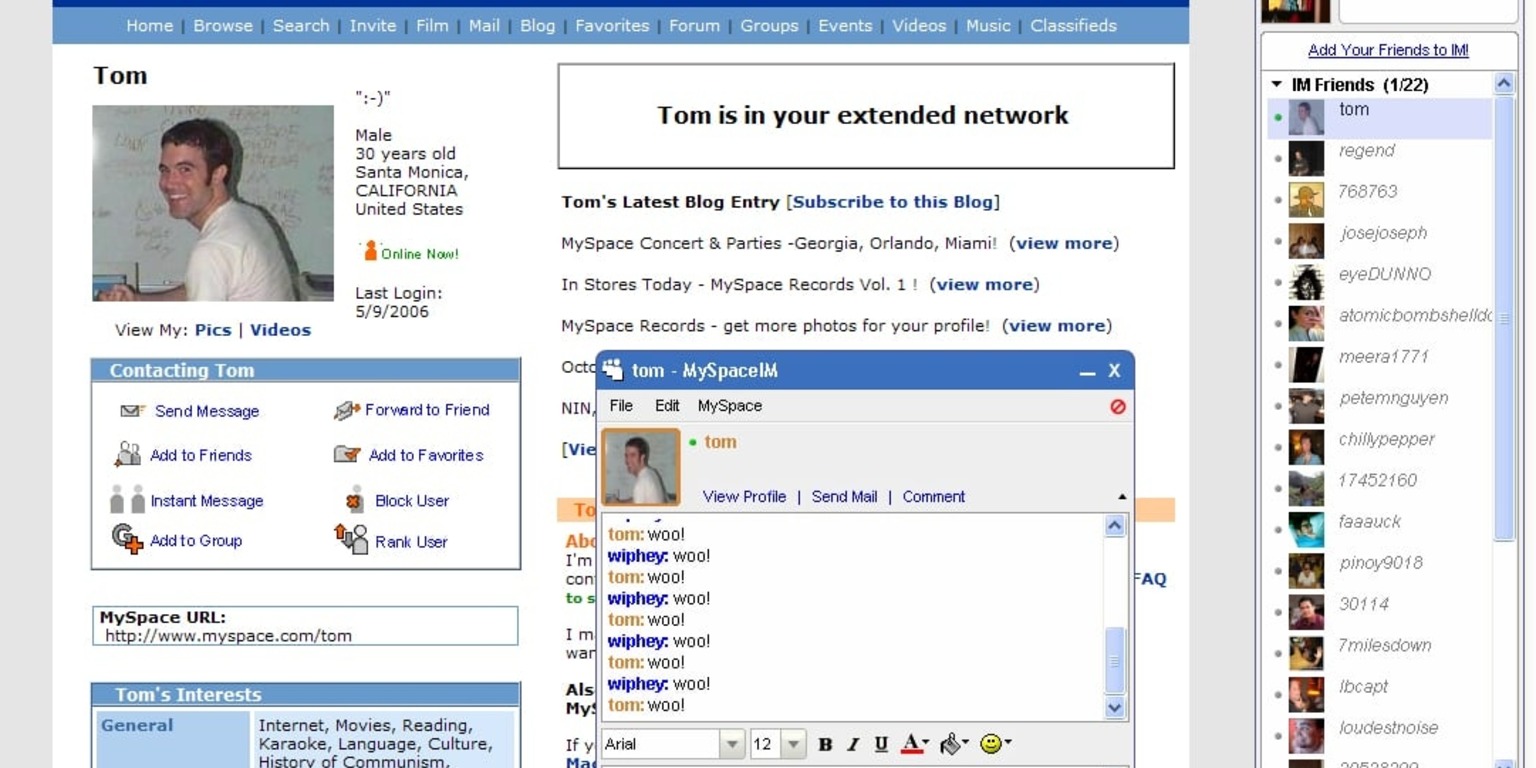Open Forum in the navigation bar
The height and width of the screenshot is (768, 1536).
coord(694,26)
